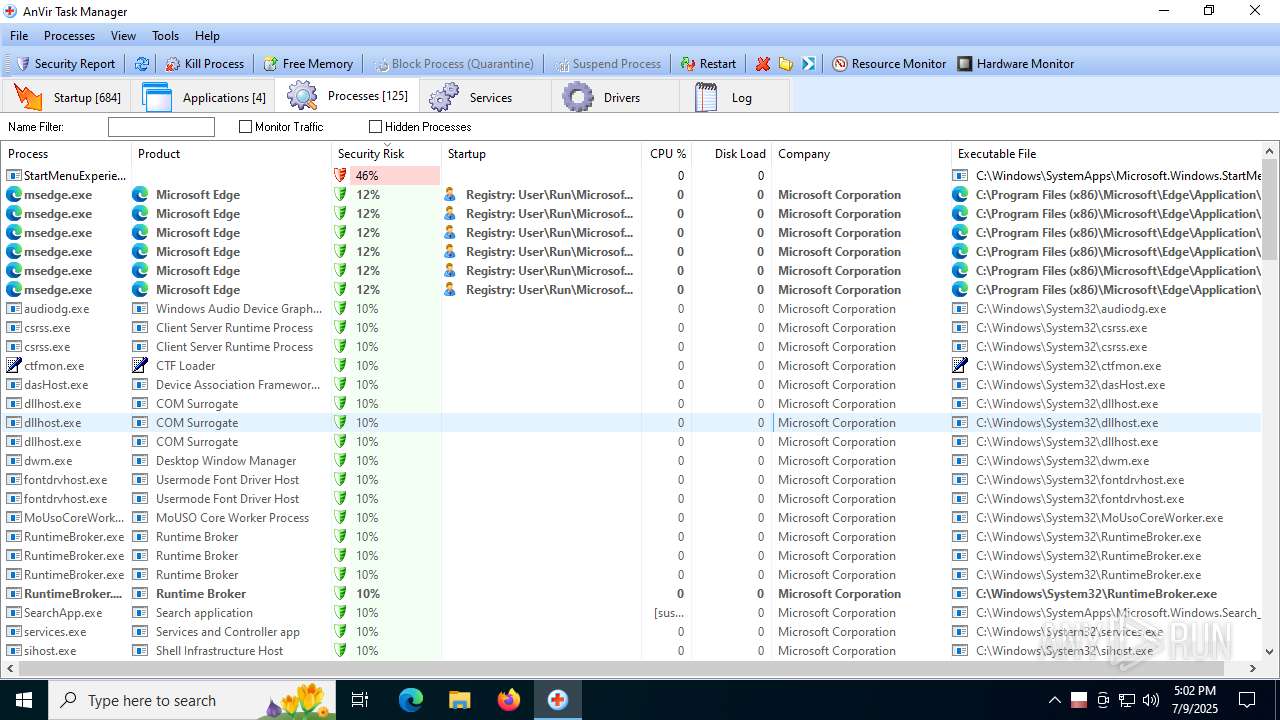Open the Tools menu

click(x=165, y=35)
